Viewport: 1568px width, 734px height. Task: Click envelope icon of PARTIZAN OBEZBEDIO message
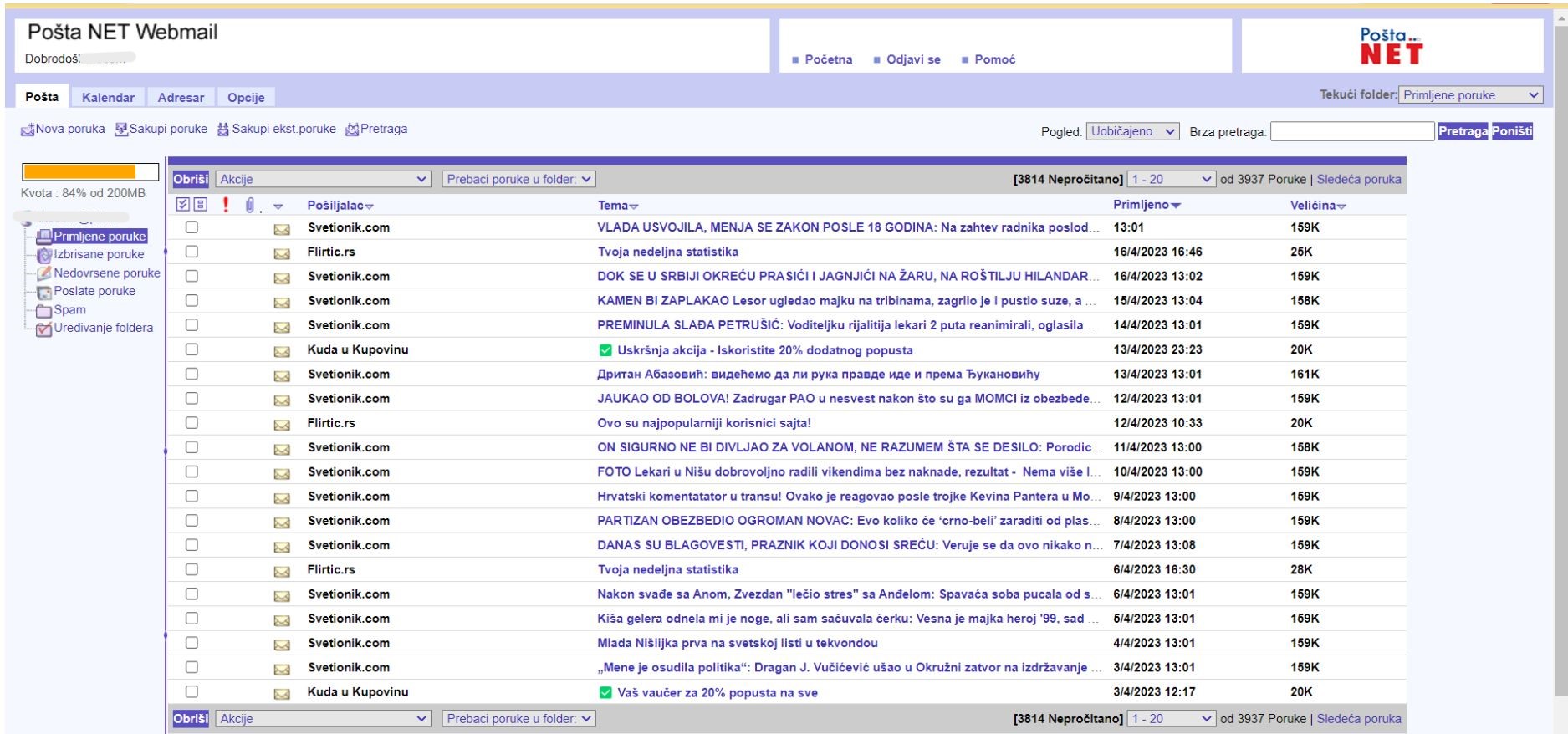point(282,522)
